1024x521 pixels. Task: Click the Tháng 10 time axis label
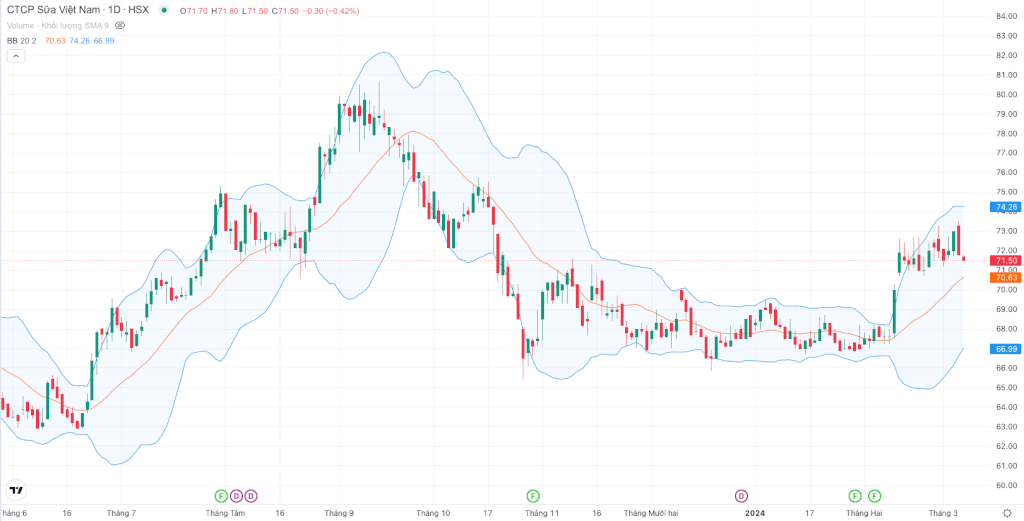point(433,513)
